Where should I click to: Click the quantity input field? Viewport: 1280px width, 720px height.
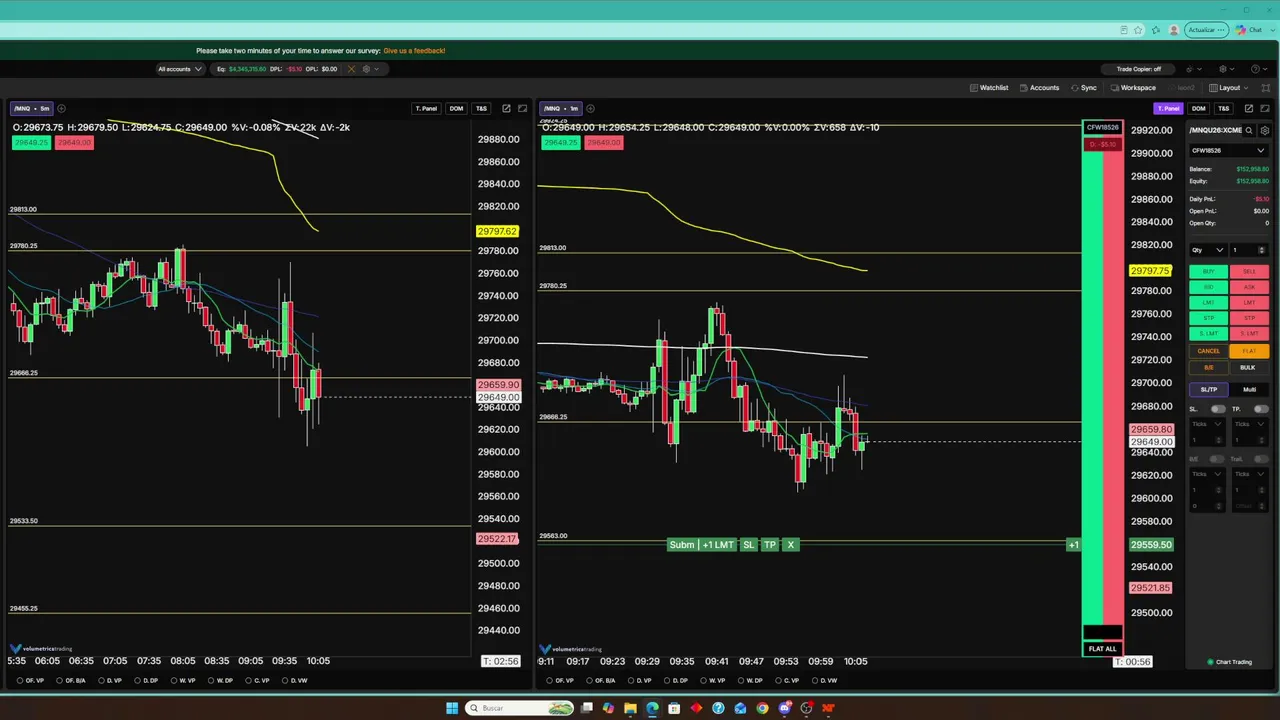[1250, 250]
